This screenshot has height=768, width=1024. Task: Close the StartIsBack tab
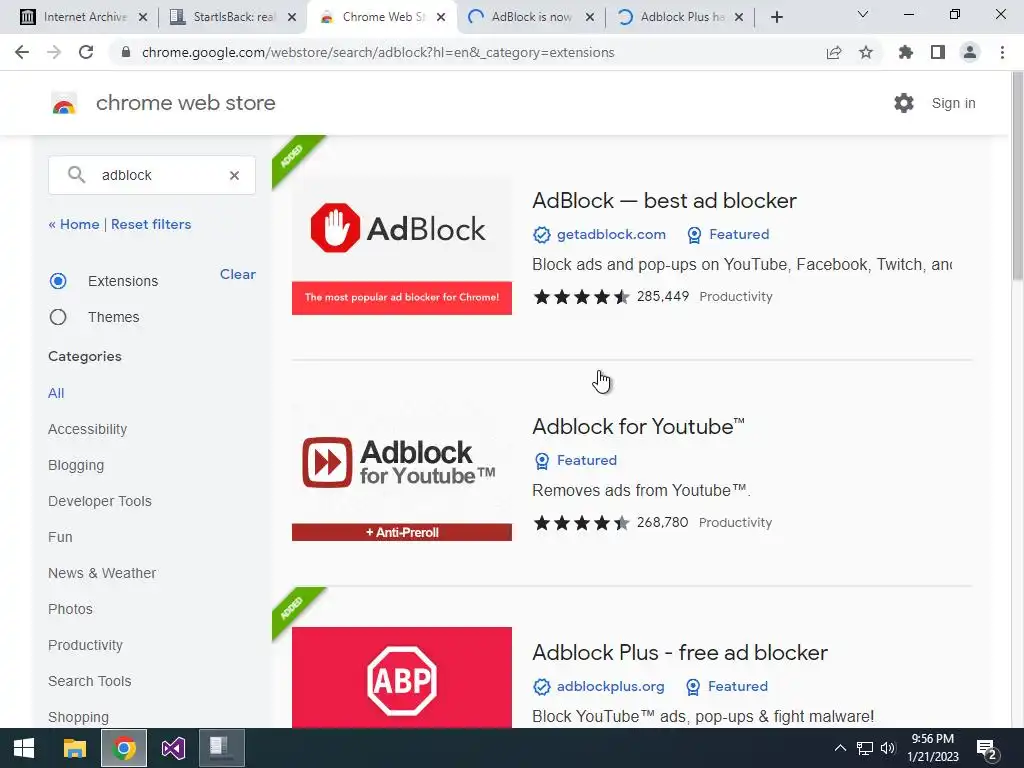(292, 18)
